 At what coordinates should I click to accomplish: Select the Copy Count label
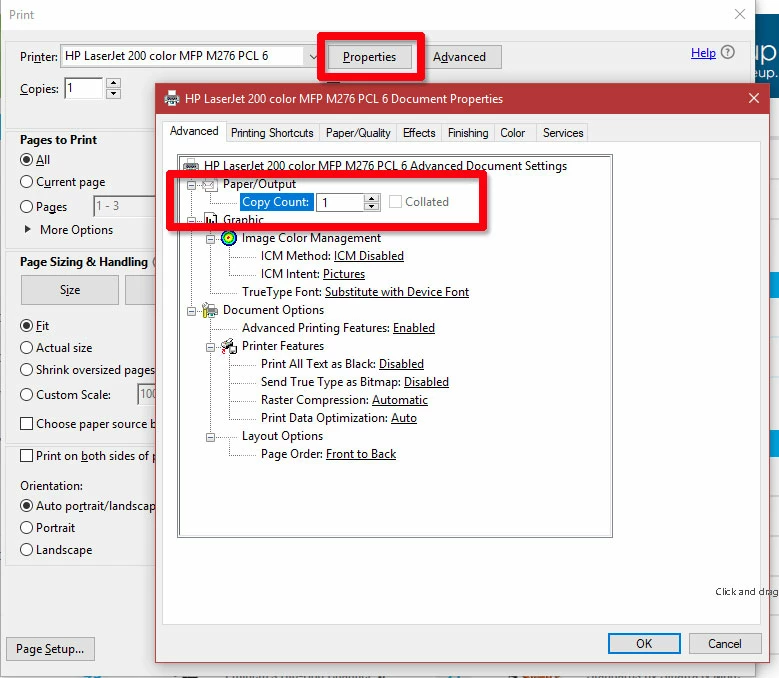[x=276, y=202]
